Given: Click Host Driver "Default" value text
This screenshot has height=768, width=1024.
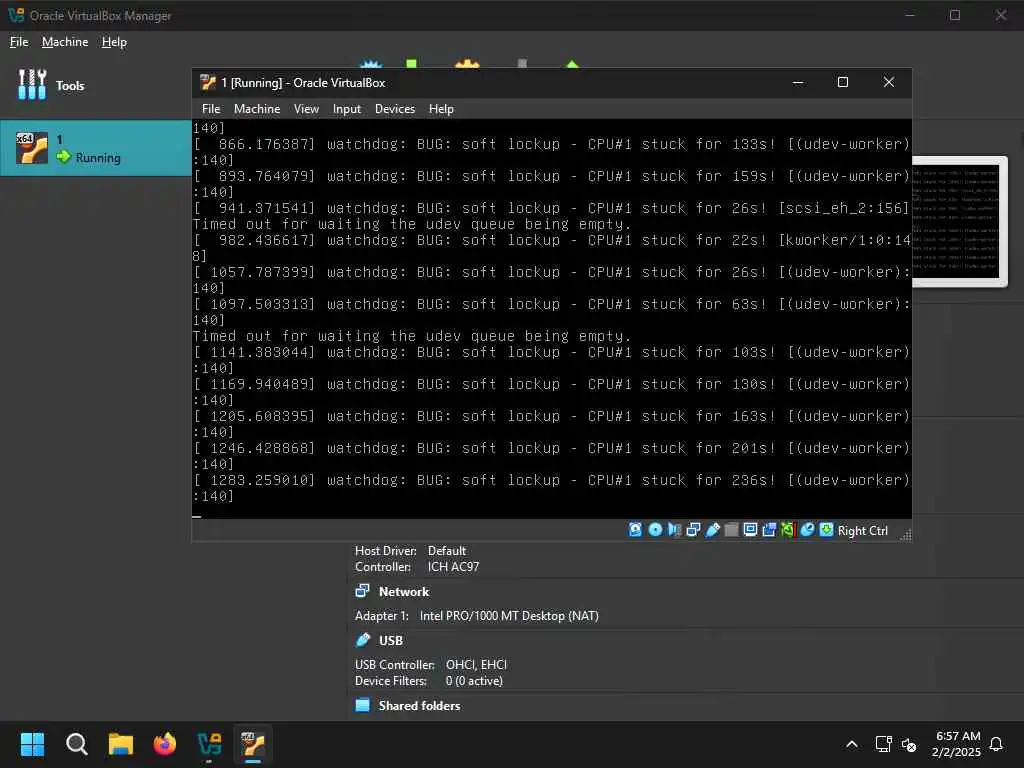Looking at the screenshot, I should point(447,551).
